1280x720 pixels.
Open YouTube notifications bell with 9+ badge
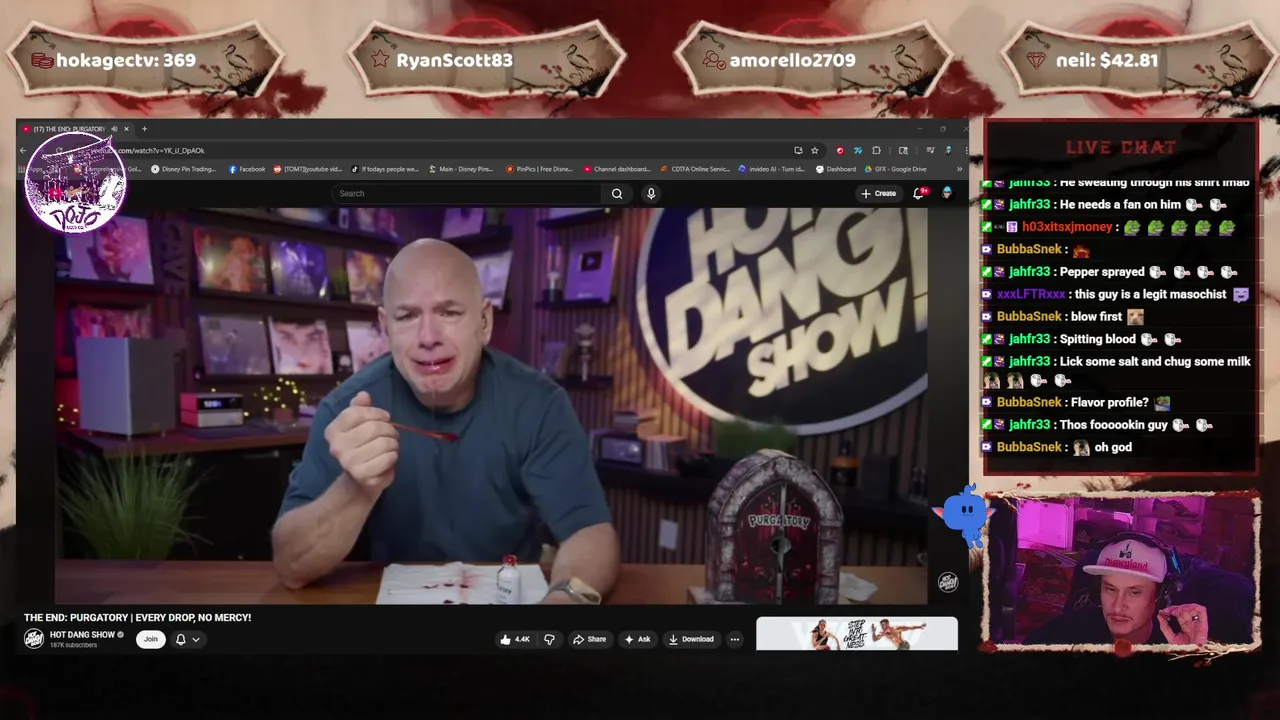(919, 193)
